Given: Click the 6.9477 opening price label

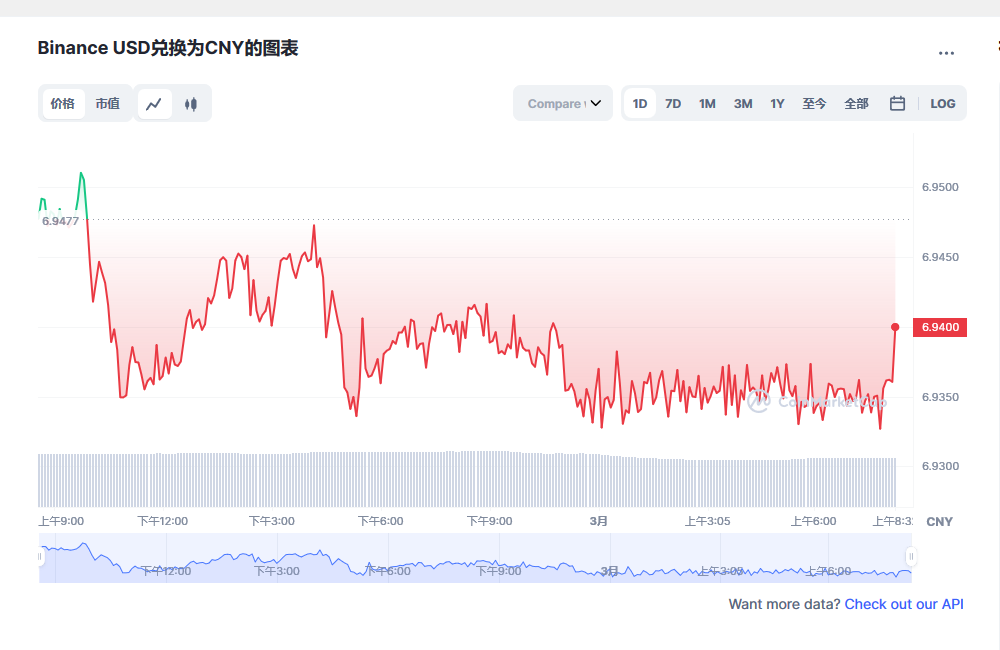Looking at the screenshot, I should pyautogui.click(x=61, y=221).
